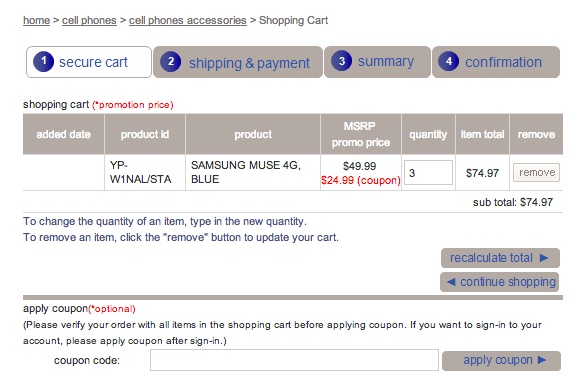Click the number 4 step circle icon
The width and height of the screenshot is (577, 384).
pos(449,61)
